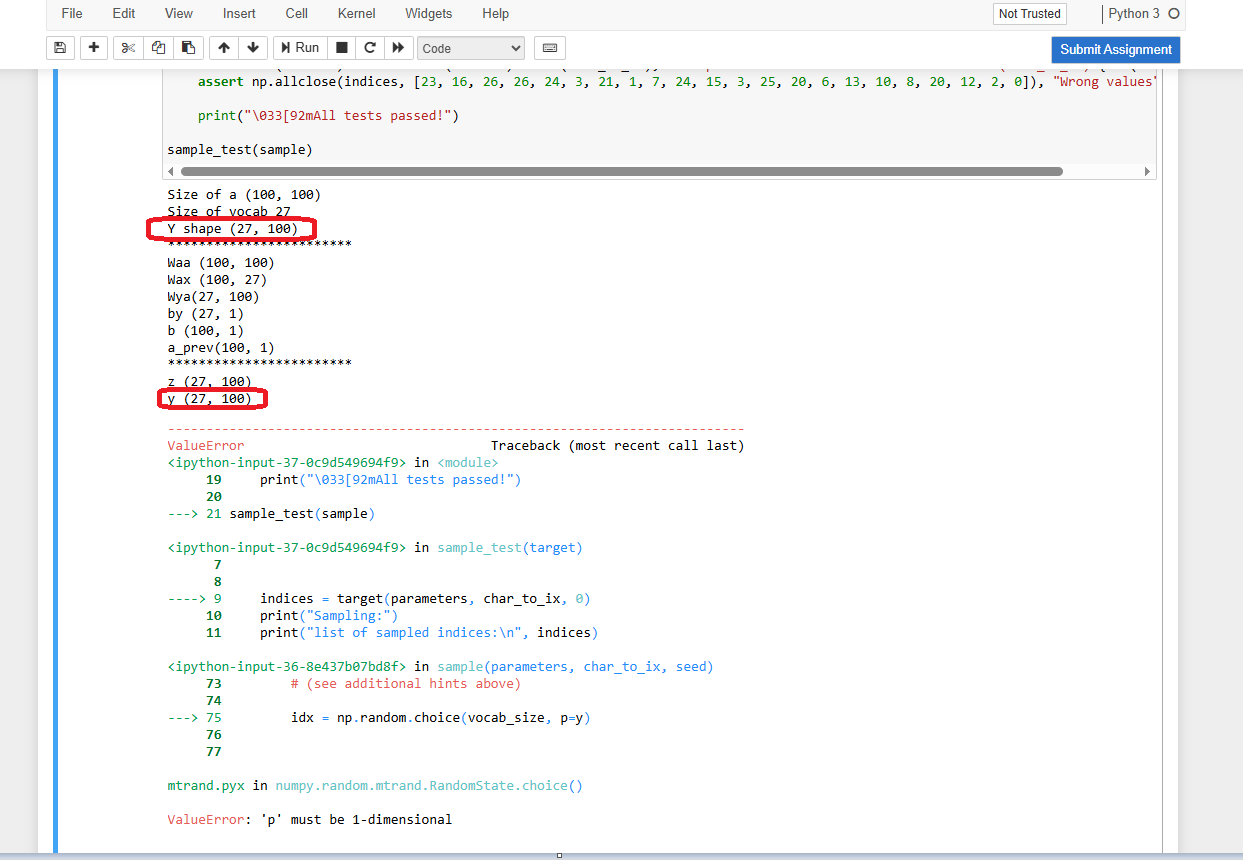This screenshot has height=860, width=1243.
Task: Open the Kernel menu
Action: [357, 14]
